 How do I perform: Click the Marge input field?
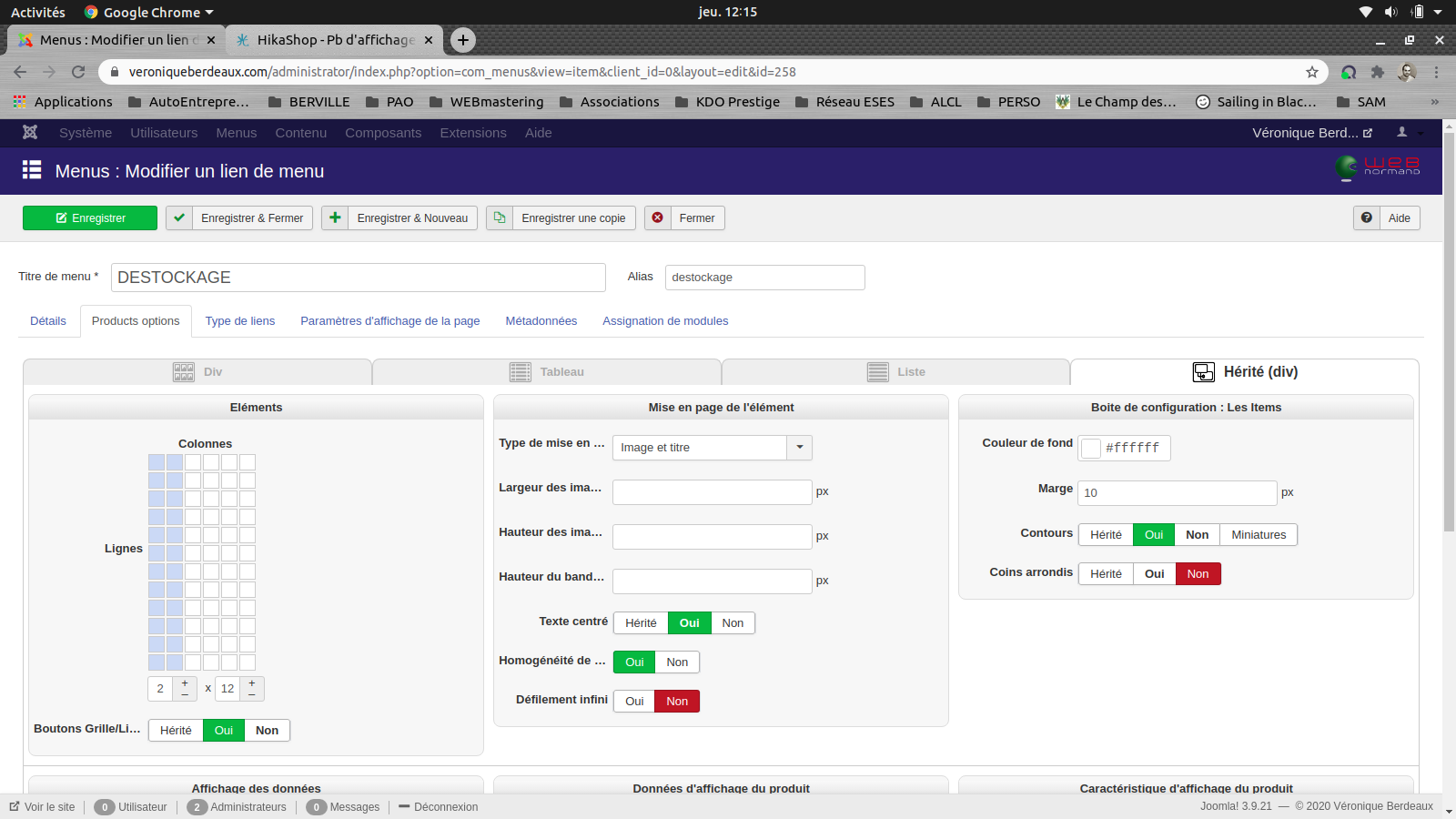1178,493
